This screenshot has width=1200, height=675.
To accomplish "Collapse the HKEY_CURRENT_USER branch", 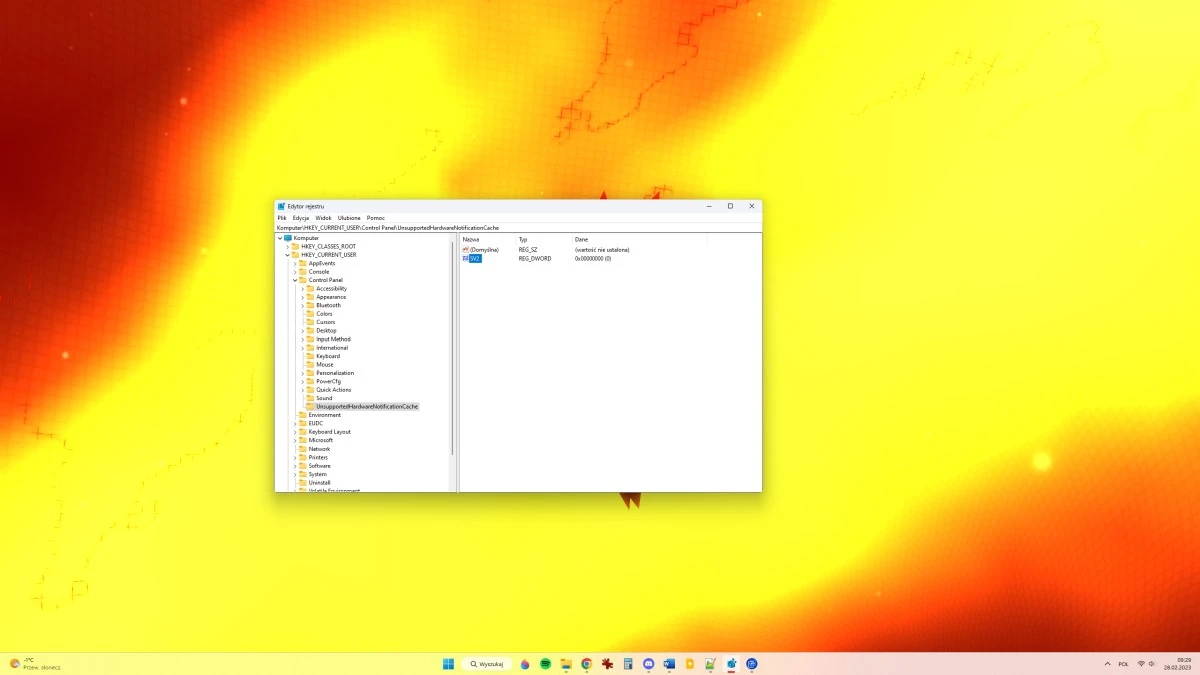I will [287, 254].
